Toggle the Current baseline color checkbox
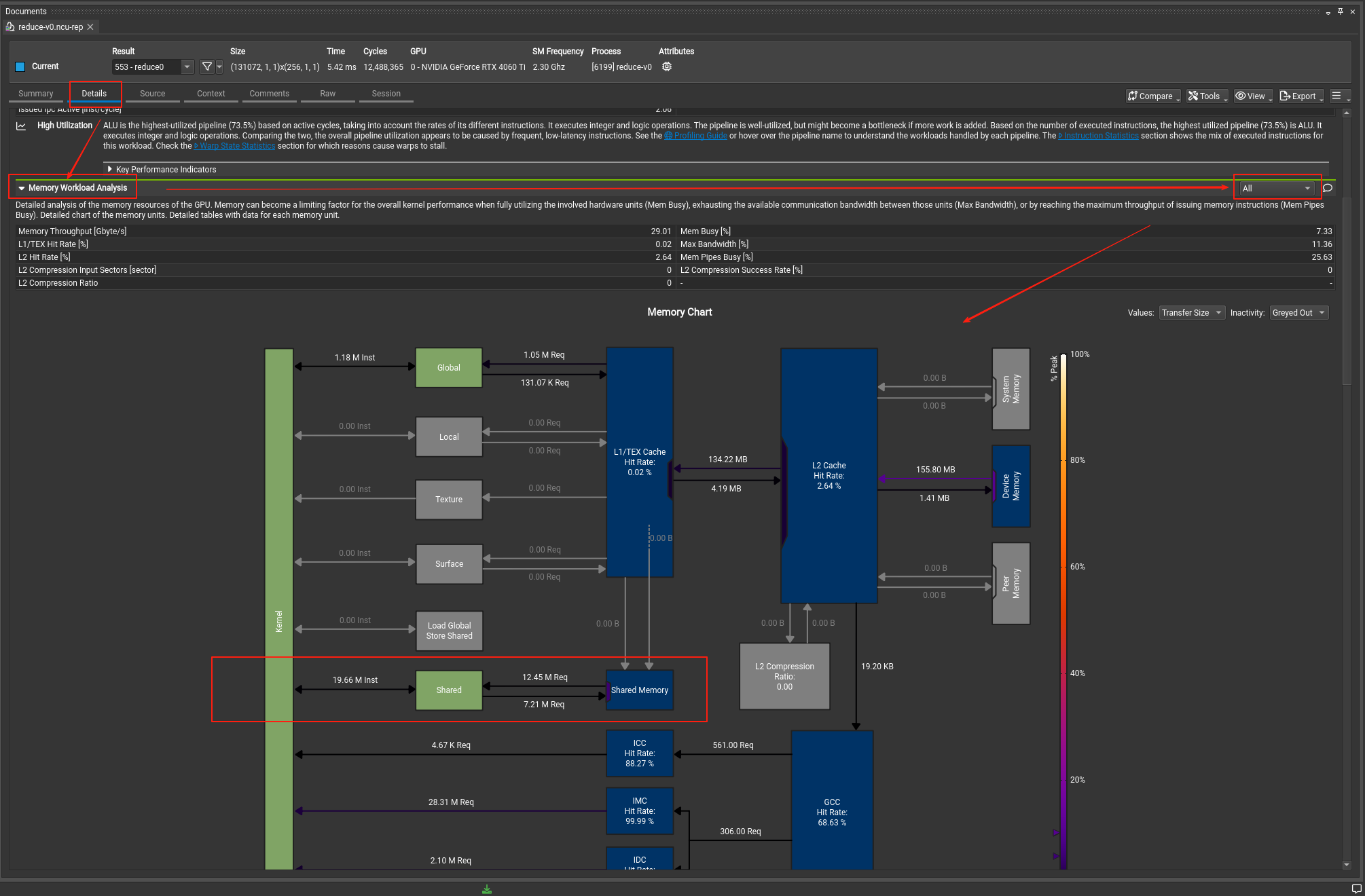Viewport: 1365px width, 896px height. [20, 67]
